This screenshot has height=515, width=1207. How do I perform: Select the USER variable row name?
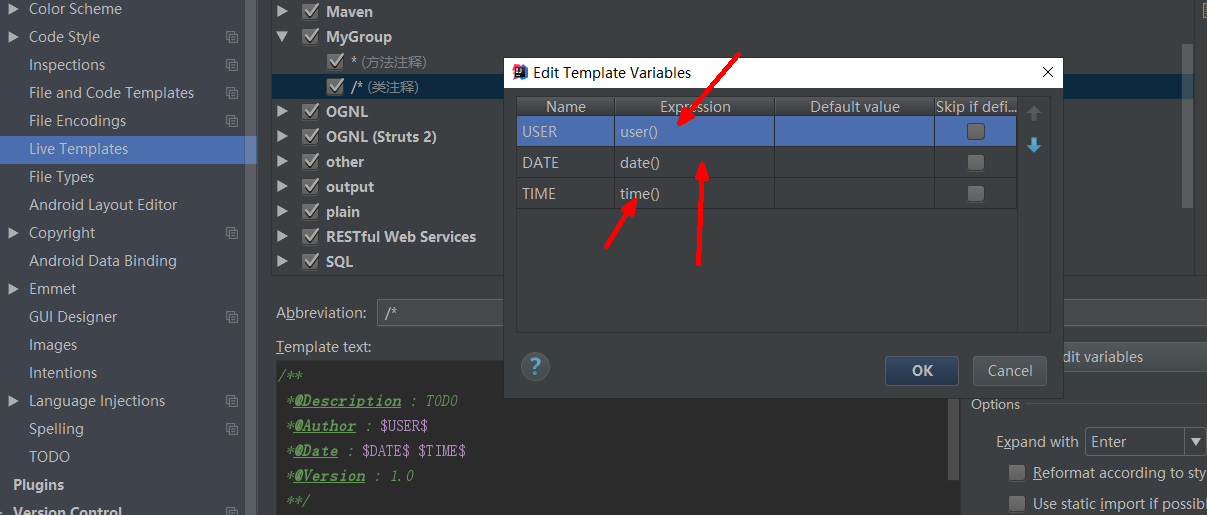click(x=566, y=132)
